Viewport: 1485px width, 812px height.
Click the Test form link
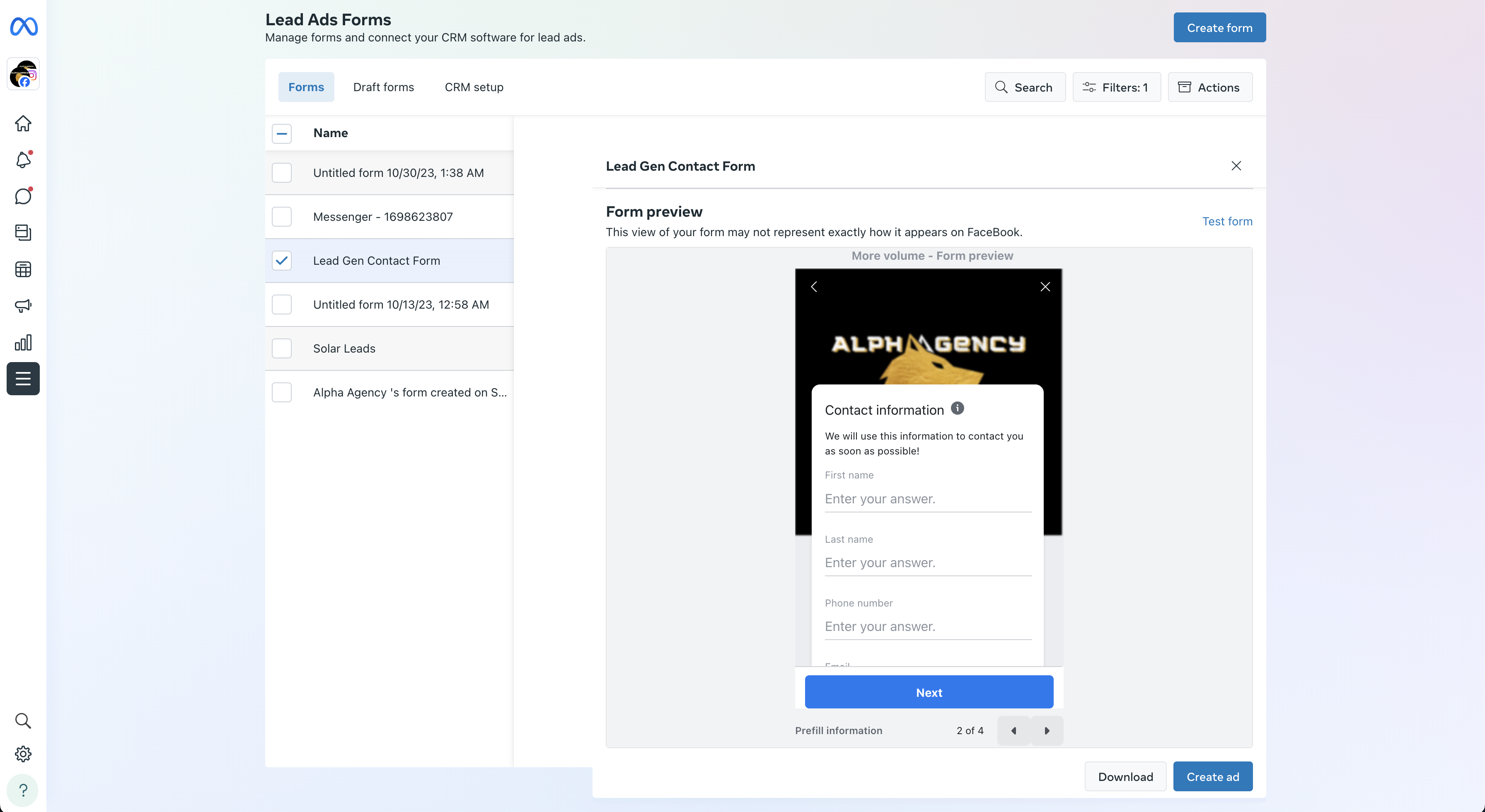[1227, 221]
